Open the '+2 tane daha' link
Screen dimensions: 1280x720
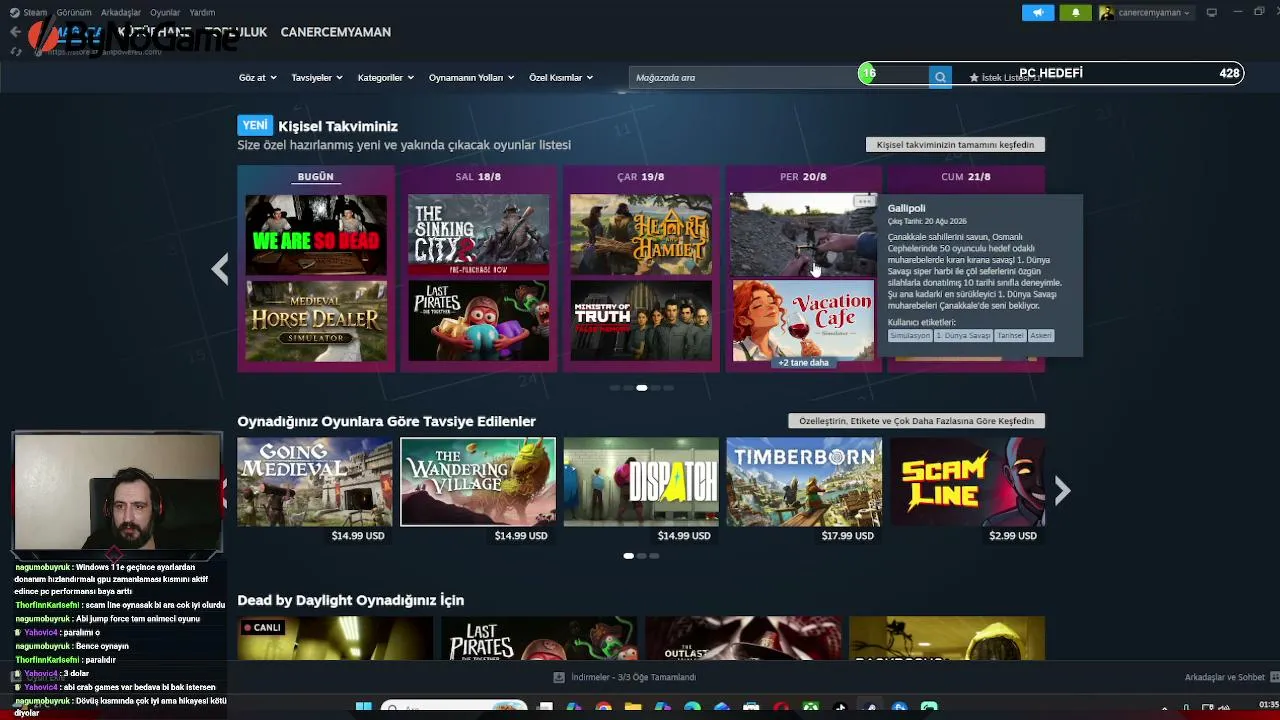tap(803, 363)
